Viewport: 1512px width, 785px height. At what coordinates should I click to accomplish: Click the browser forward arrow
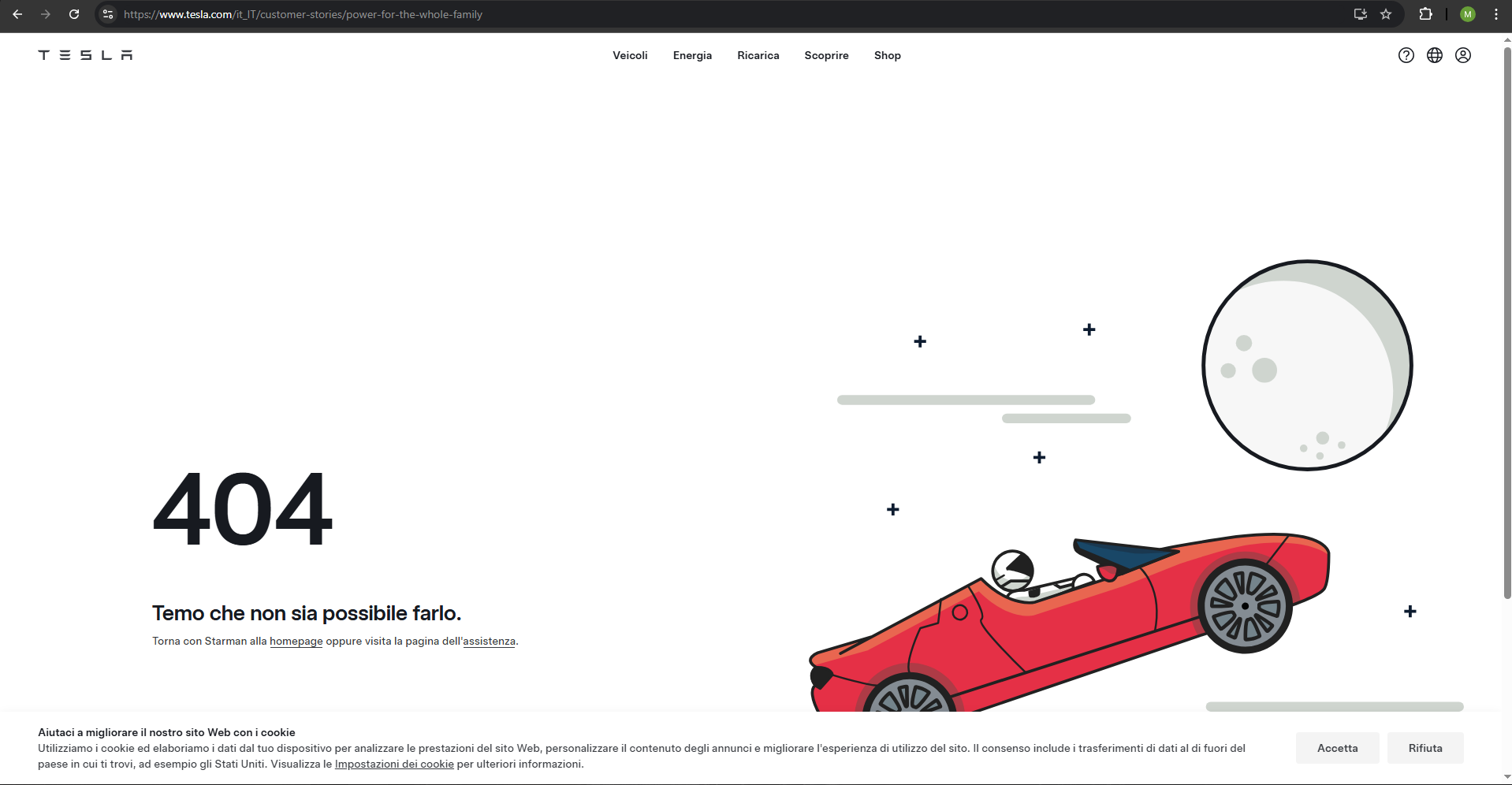pos(46,14)
